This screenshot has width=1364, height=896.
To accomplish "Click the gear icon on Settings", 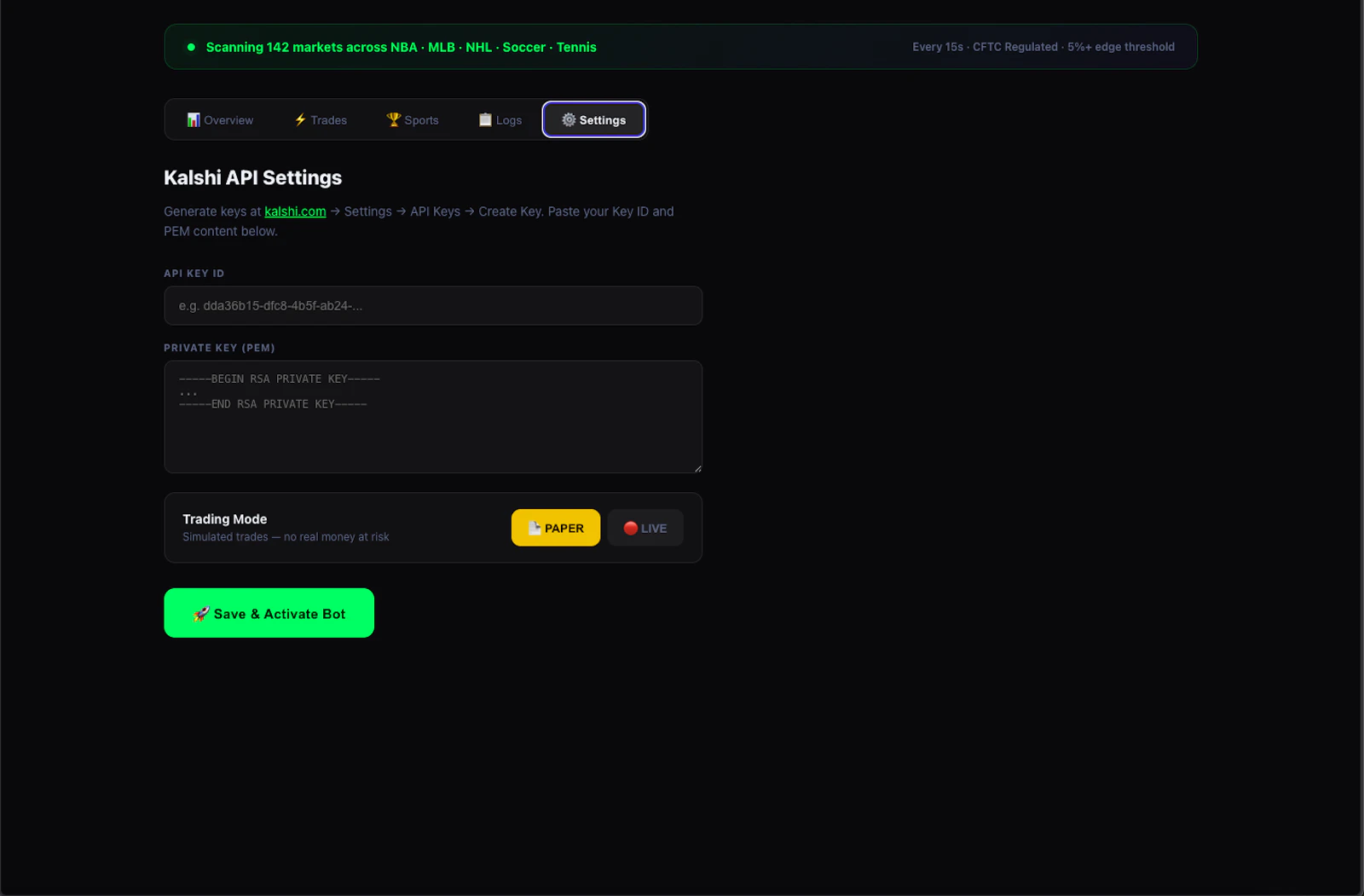I will point(569,120).
